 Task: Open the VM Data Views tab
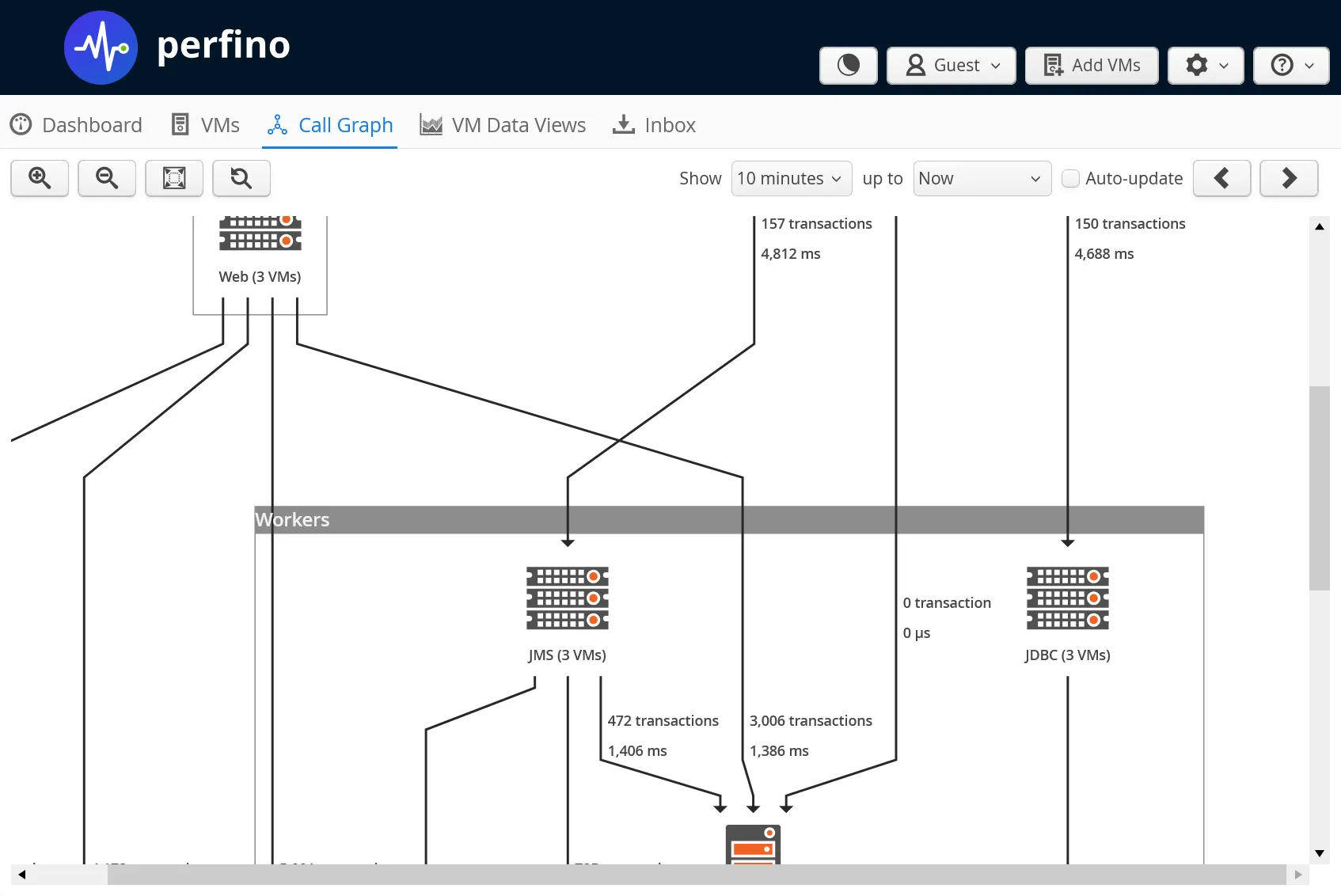coord(503,125)
